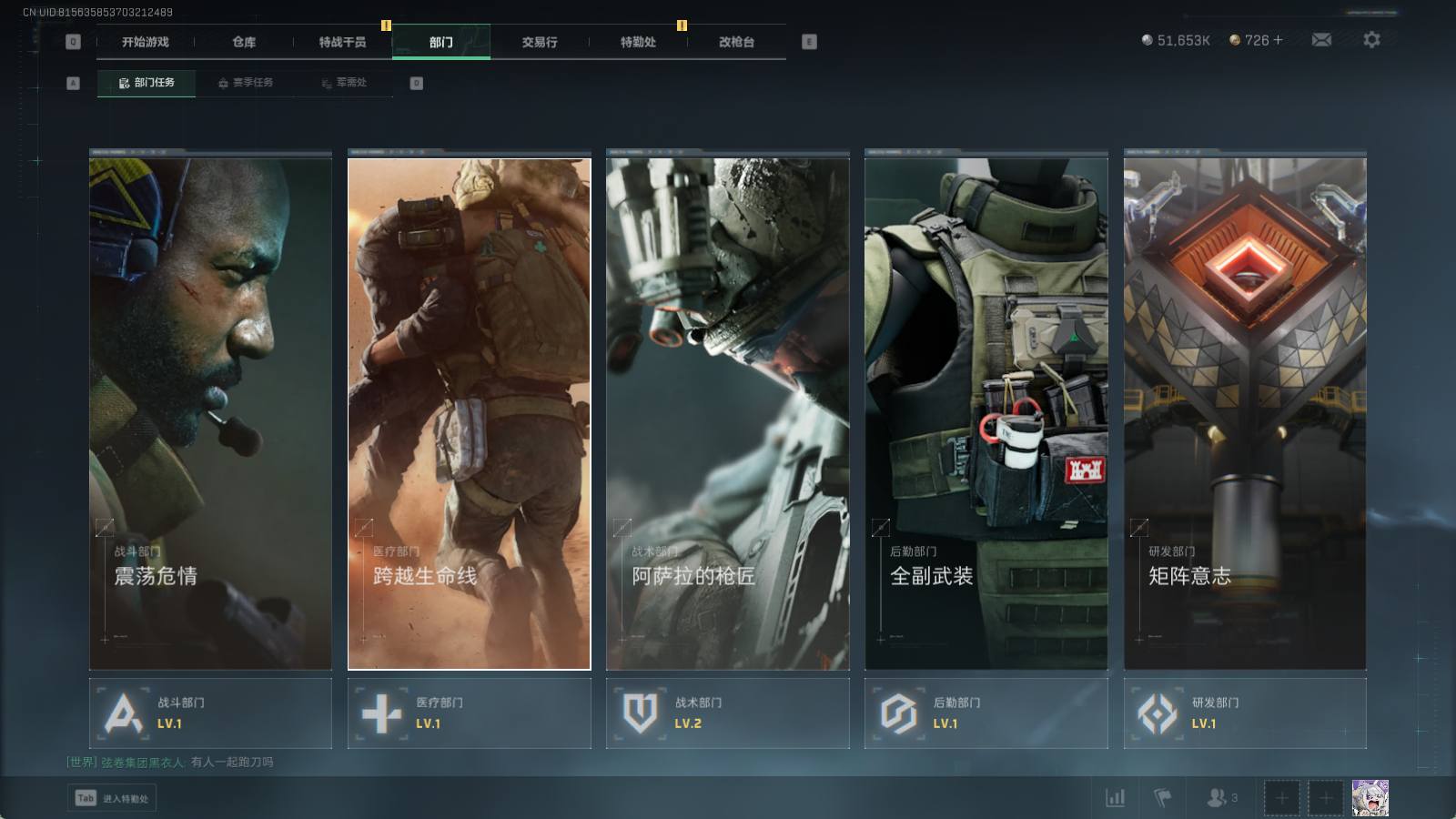Open the bar chart statistics icon
This screenshot has width=1456, height=819.
(x=1115, y=798)
